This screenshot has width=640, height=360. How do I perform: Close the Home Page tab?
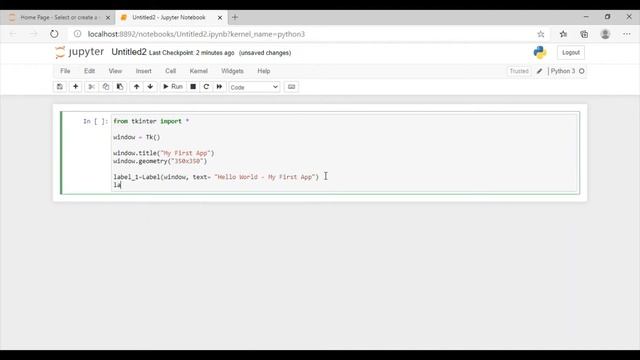(108, 18)
